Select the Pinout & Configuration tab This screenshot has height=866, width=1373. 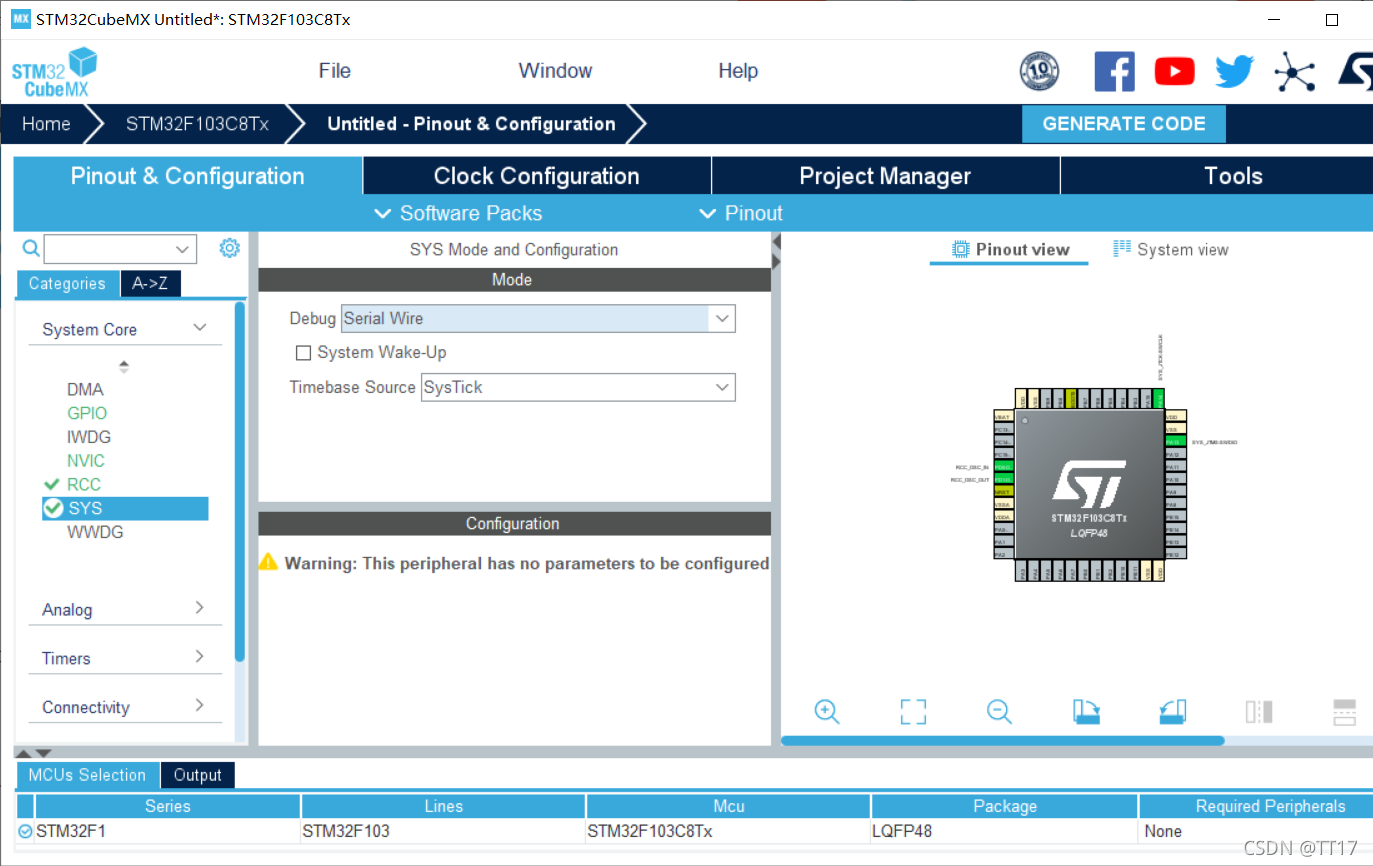click(x=187, y=176)
